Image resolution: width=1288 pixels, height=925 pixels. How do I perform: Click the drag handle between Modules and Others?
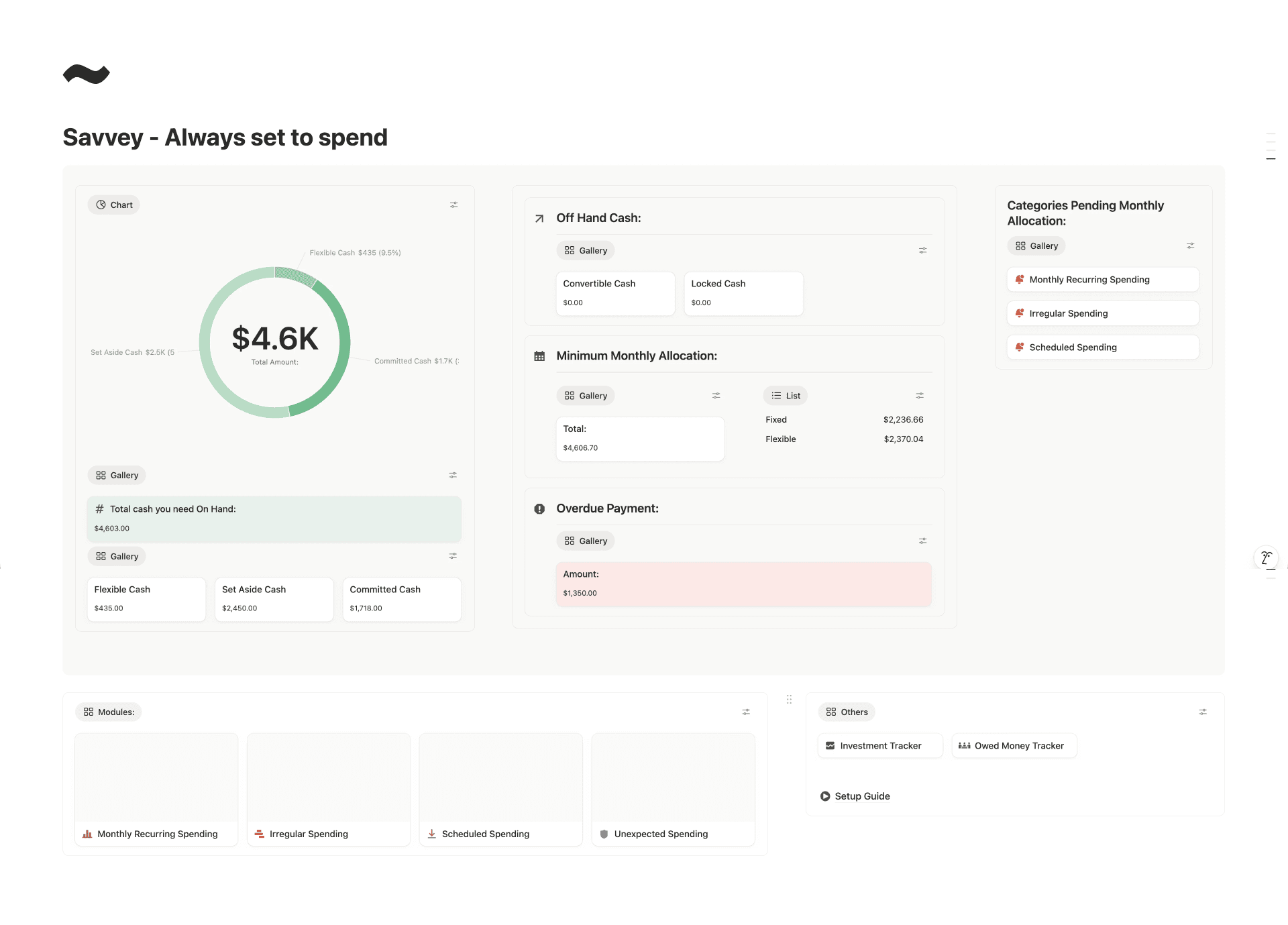point(789,699)
